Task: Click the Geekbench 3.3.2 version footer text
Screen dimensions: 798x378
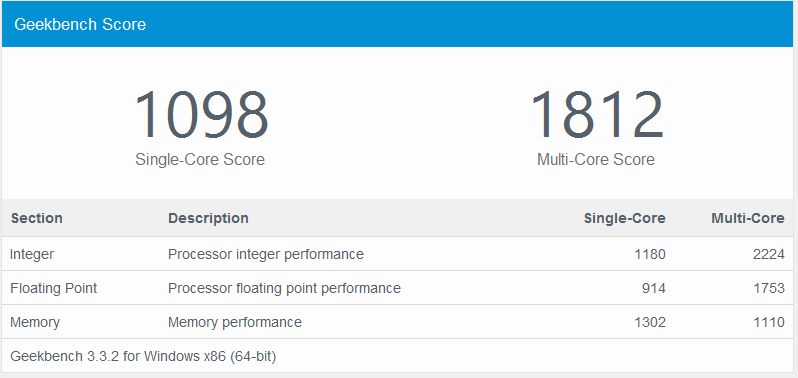Action: click(143, 356)
